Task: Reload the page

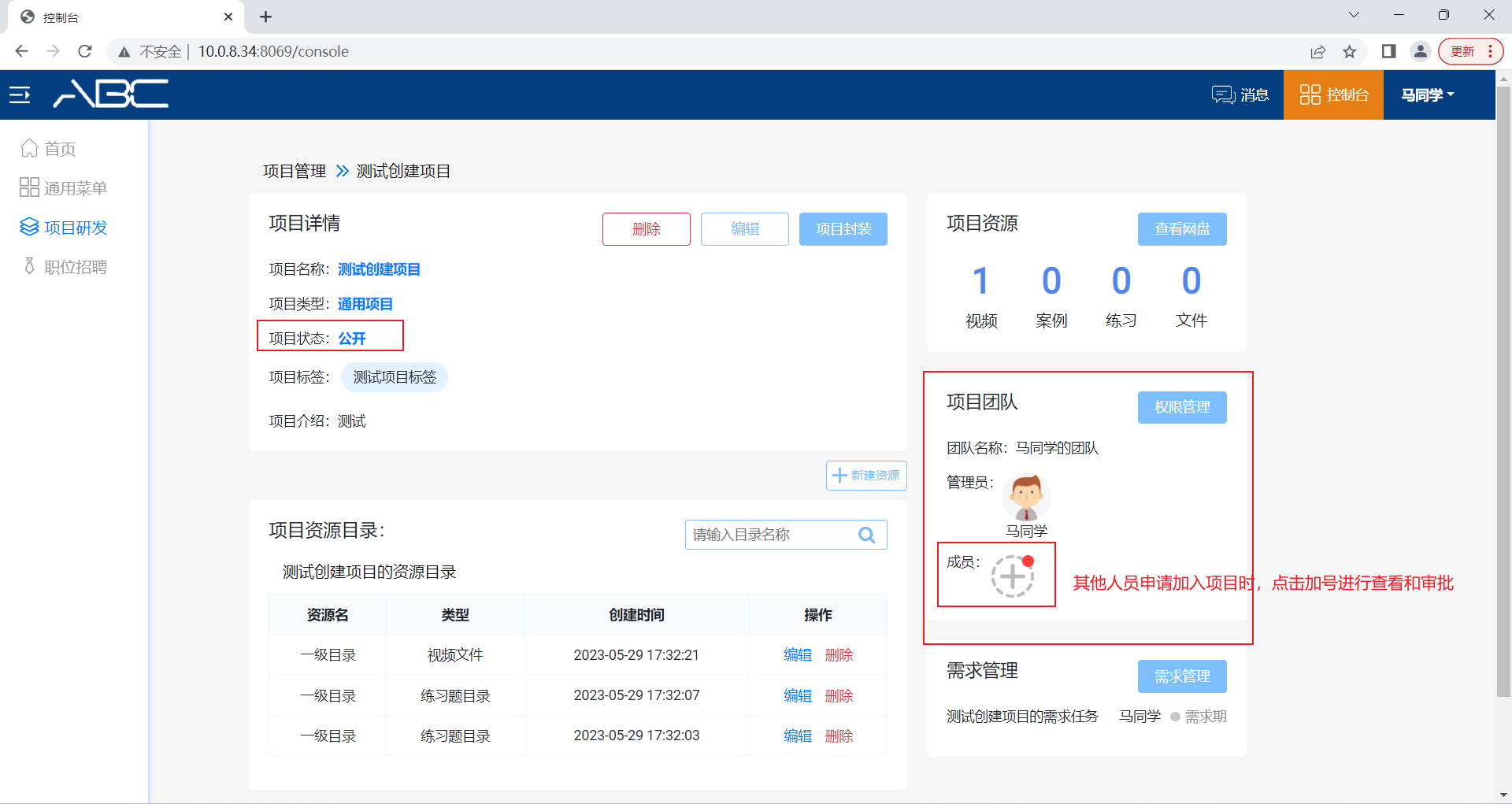Action: (85, 51)
